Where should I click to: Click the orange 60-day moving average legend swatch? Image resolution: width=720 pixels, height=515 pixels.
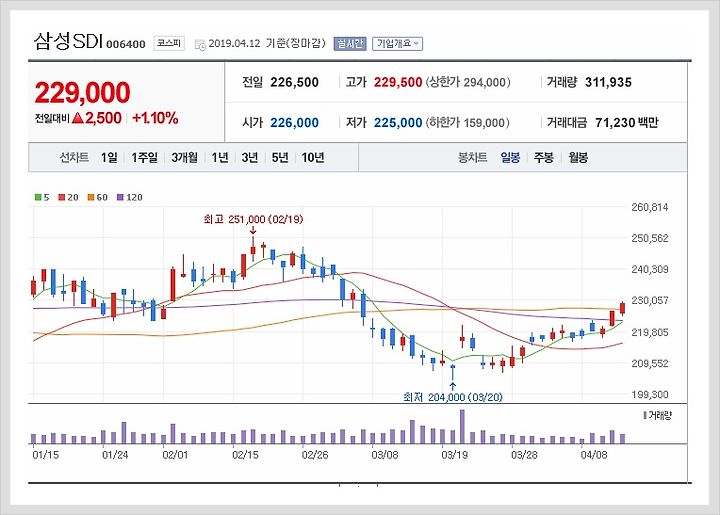[x=91, y=197]
